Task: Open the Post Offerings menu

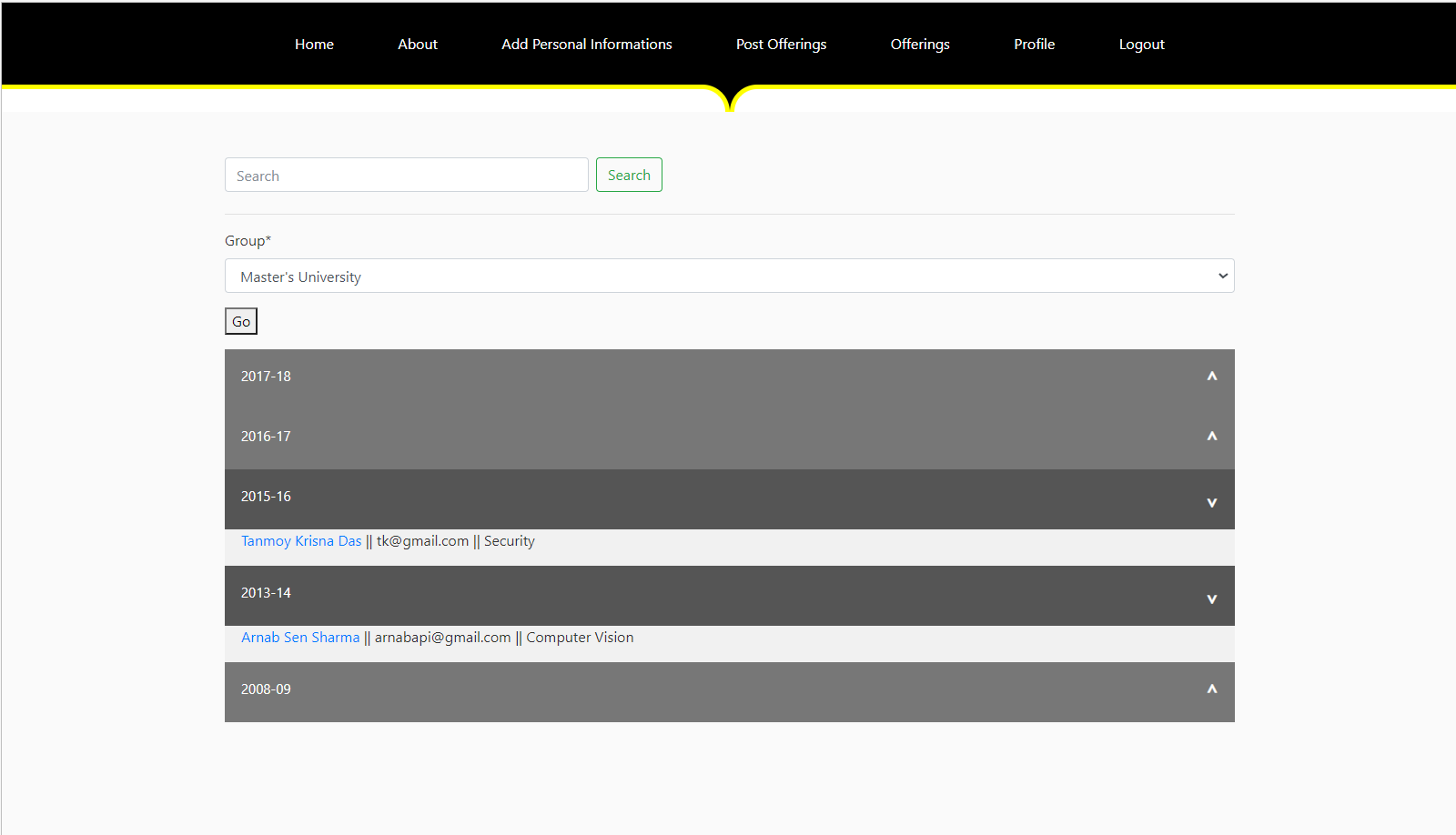Action: coord(781,44)
